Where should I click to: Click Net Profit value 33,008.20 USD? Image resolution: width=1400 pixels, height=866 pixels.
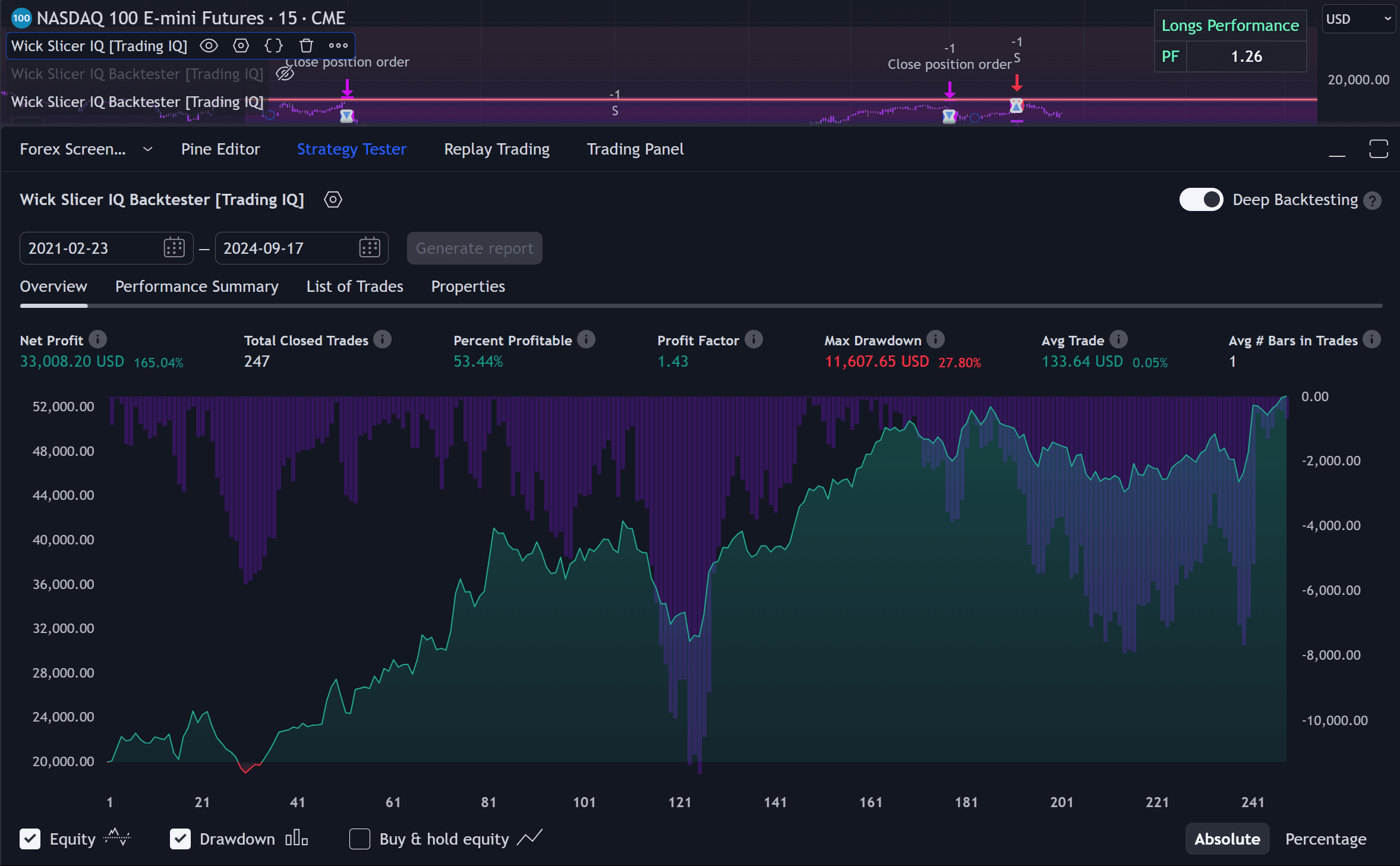pos(72,361)
